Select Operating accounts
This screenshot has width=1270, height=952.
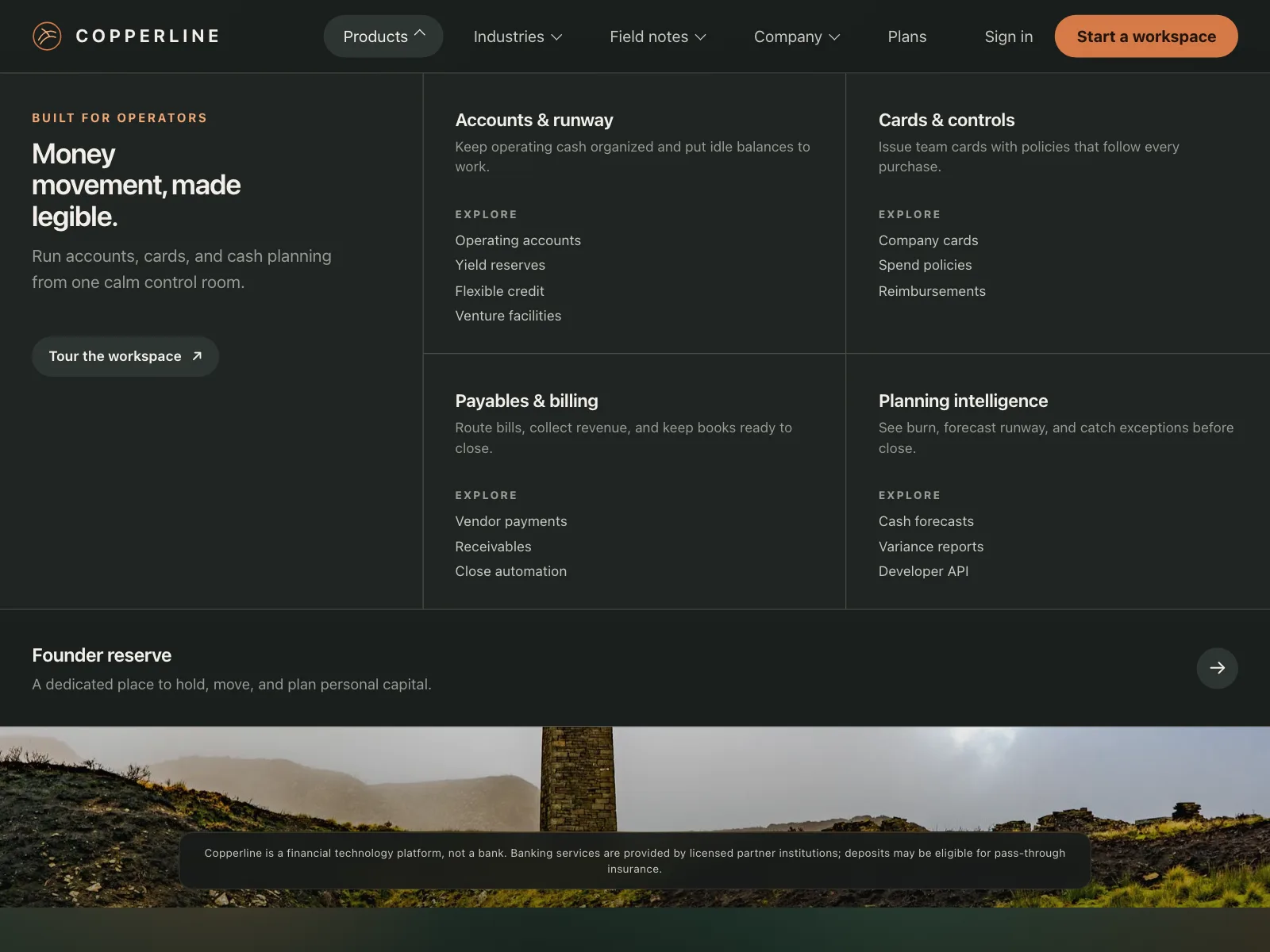518,240
